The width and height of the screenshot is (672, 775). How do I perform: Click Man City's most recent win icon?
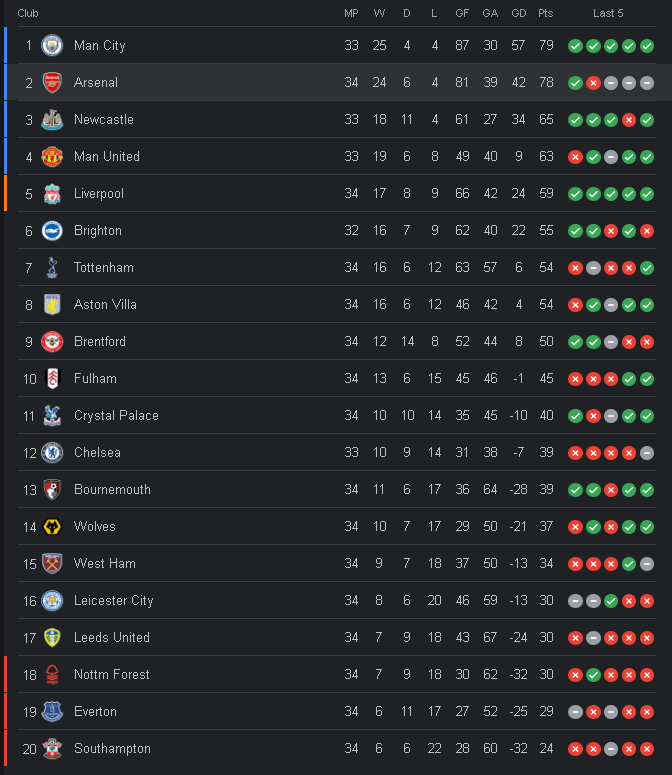647,45
